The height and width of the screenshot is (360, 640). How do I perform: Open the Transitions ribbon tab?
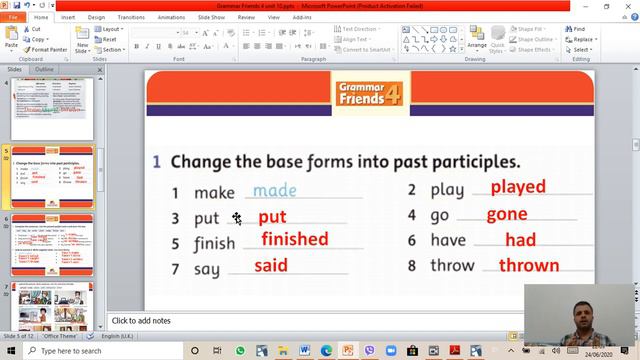(x=131, y=18)
